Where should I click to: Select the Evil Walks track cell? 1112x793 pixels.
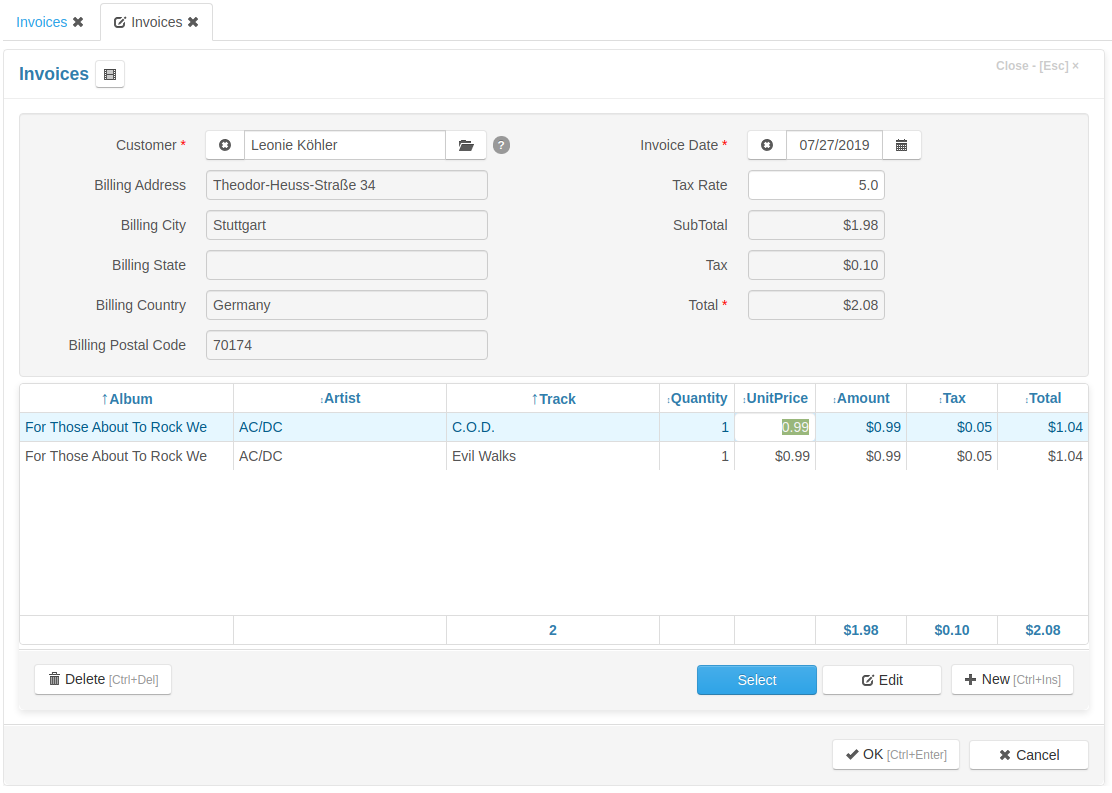pyautogui.click(x=553, y=456)
